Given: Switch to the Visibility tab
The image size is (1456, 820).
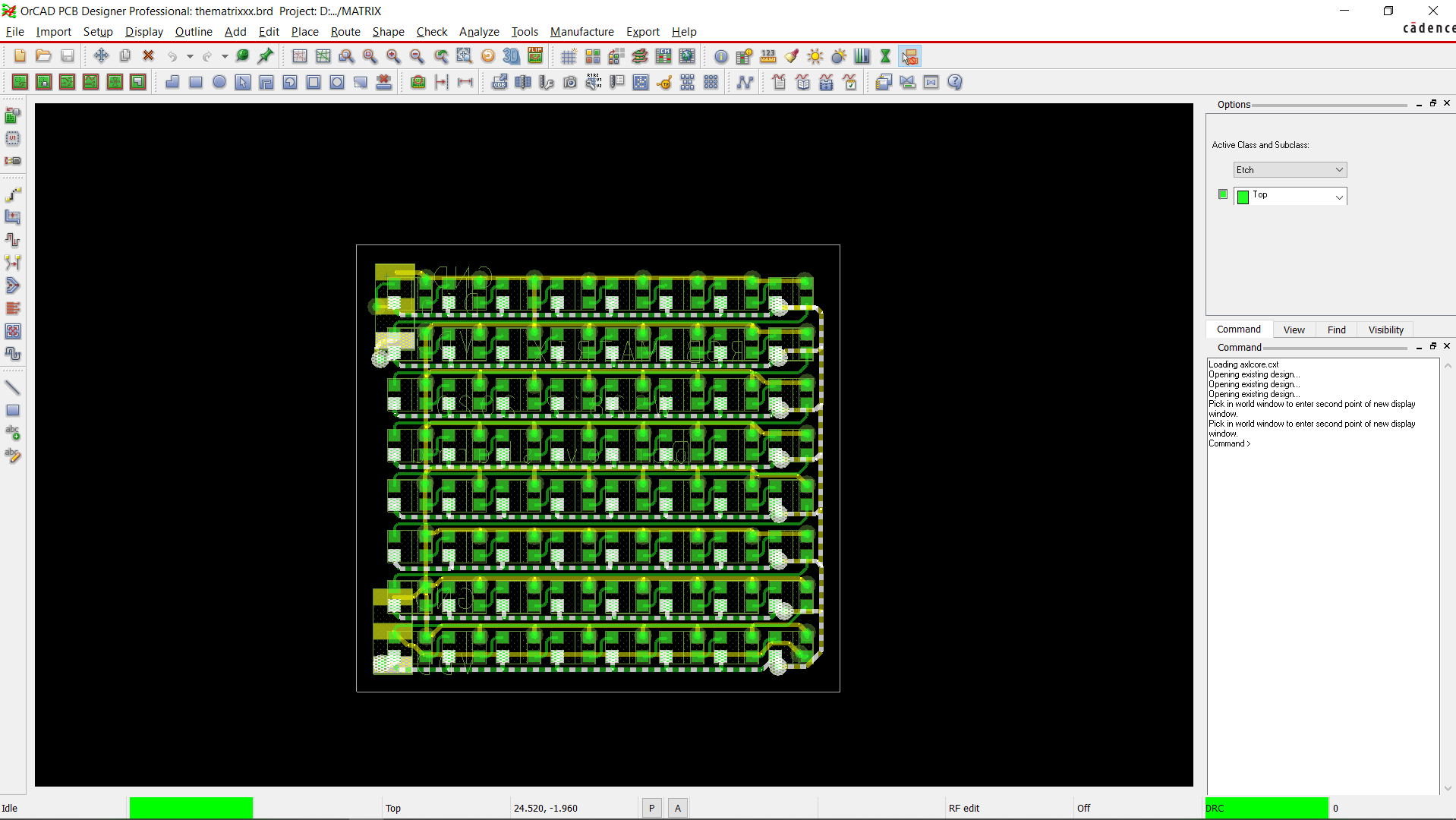Looking at the screenshot, I should [x=1385, y=330].
